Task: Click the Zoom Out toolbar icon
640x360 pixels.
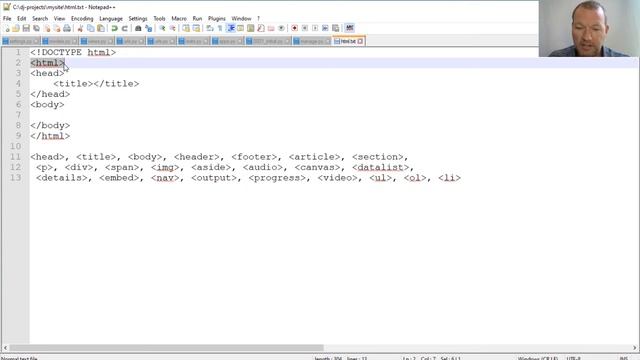Action: 172,28
